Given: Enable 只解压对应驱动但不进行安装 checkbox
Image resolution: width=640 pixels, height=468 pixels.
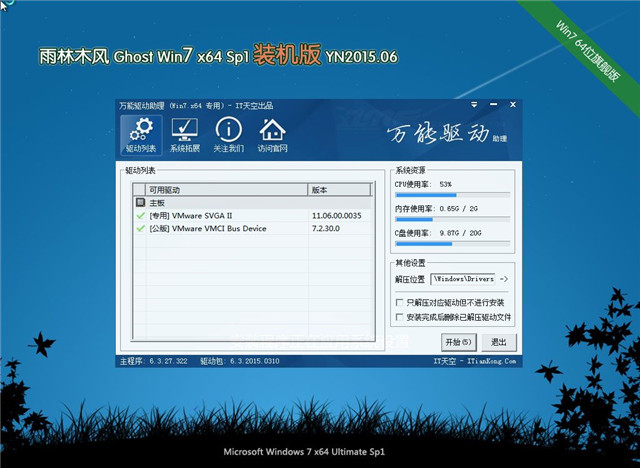Looking at the screenshot, I should tap(400, 302).
